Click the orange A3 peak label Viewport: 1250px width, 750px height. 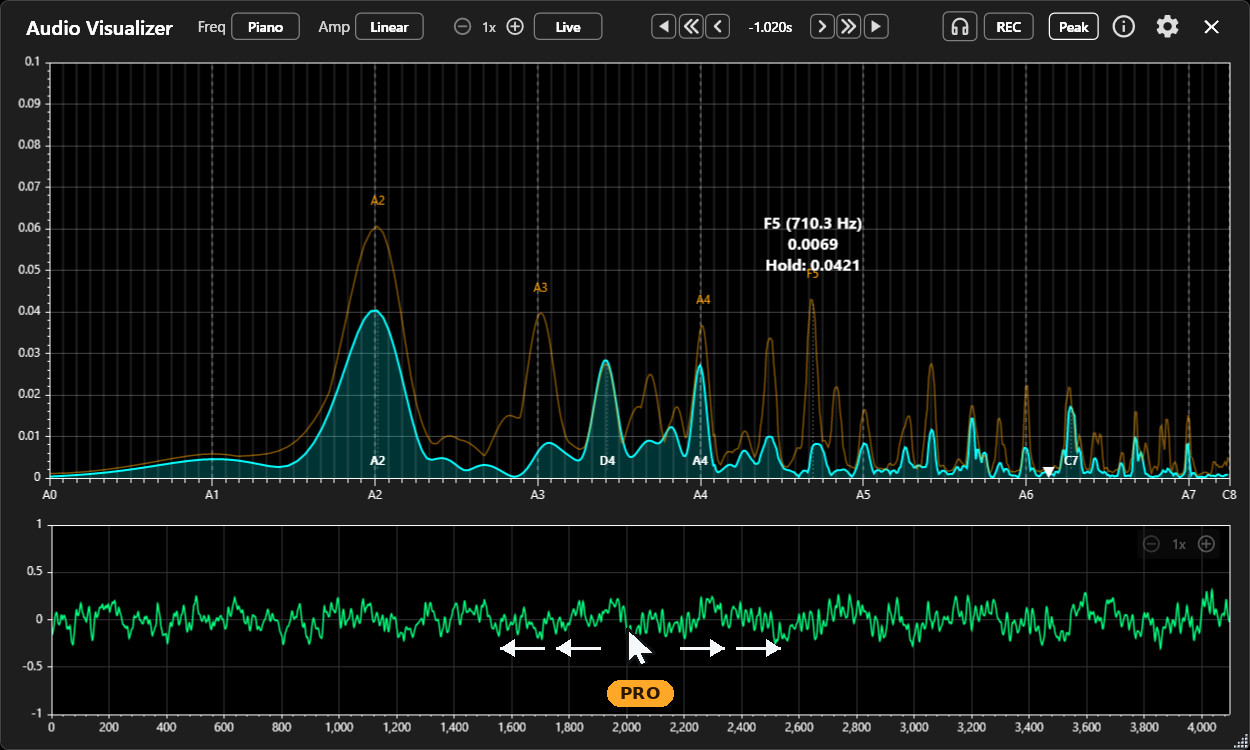coord(541,288)
